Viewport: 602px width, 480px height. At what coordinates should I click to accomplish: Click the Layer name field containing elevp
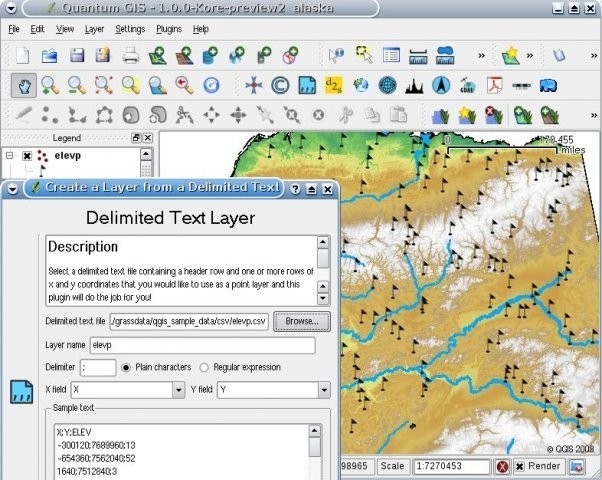coord(203,345)
